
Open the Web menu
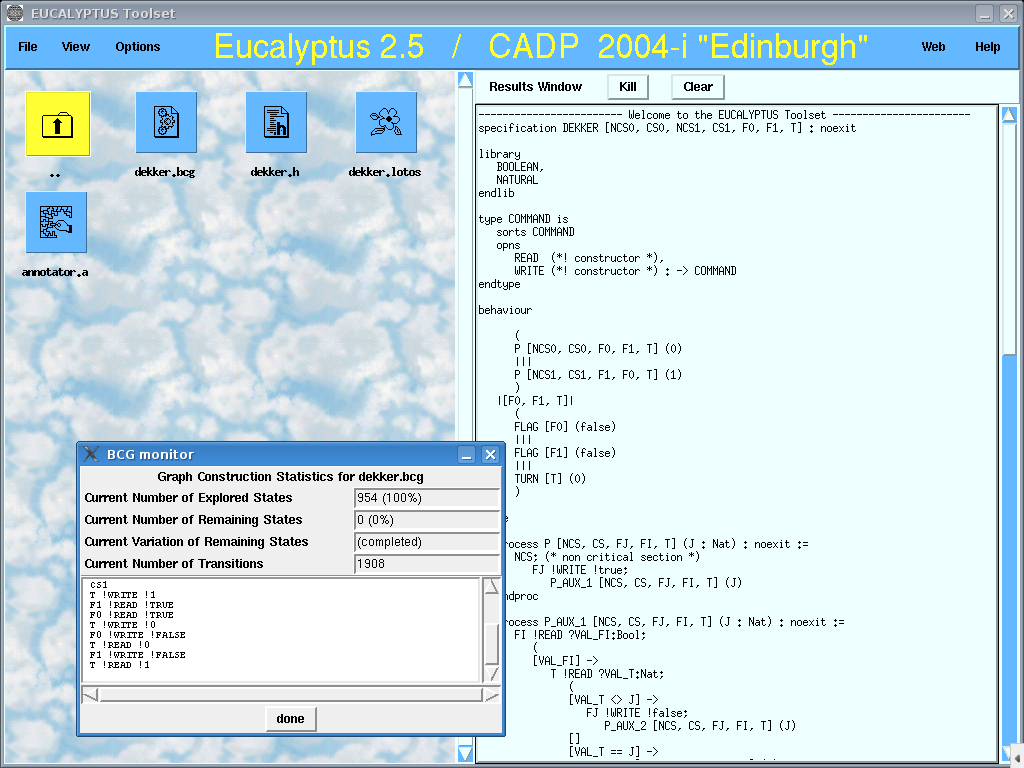(933, 47)
